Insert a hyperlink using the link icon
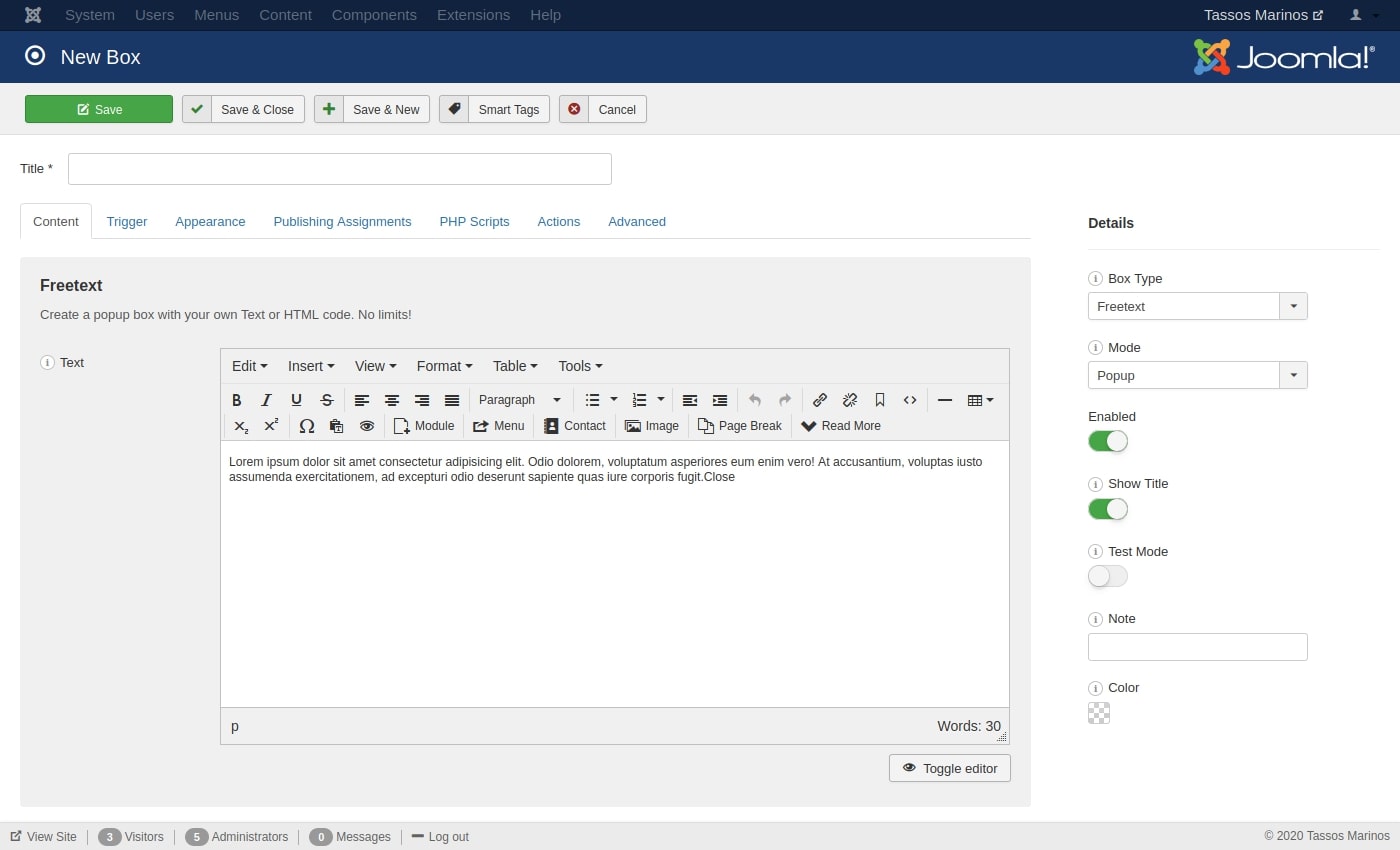Image resolution: width=1400 pixels, height=850 pixels. (819, 399)
